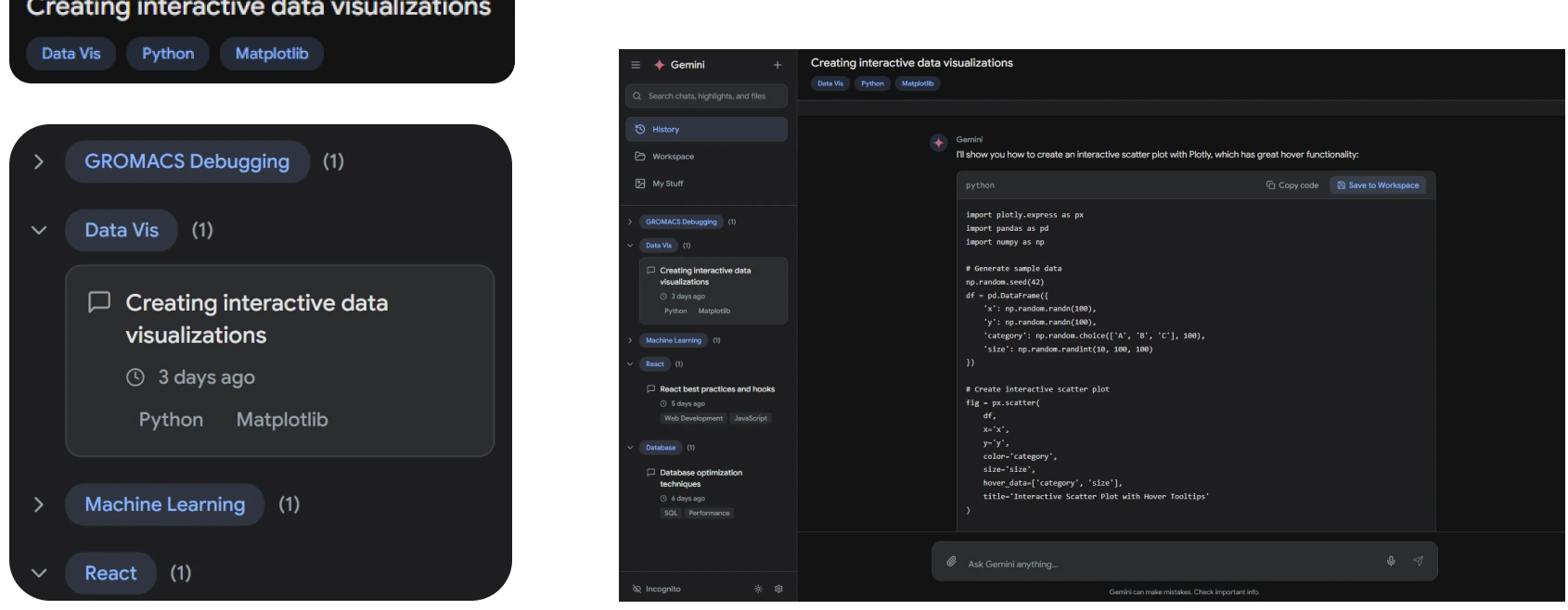The height and width of the screenshot is (610, 1568).
Task: Click the Search chats, highlights, and files field
Action: point(706,95)
